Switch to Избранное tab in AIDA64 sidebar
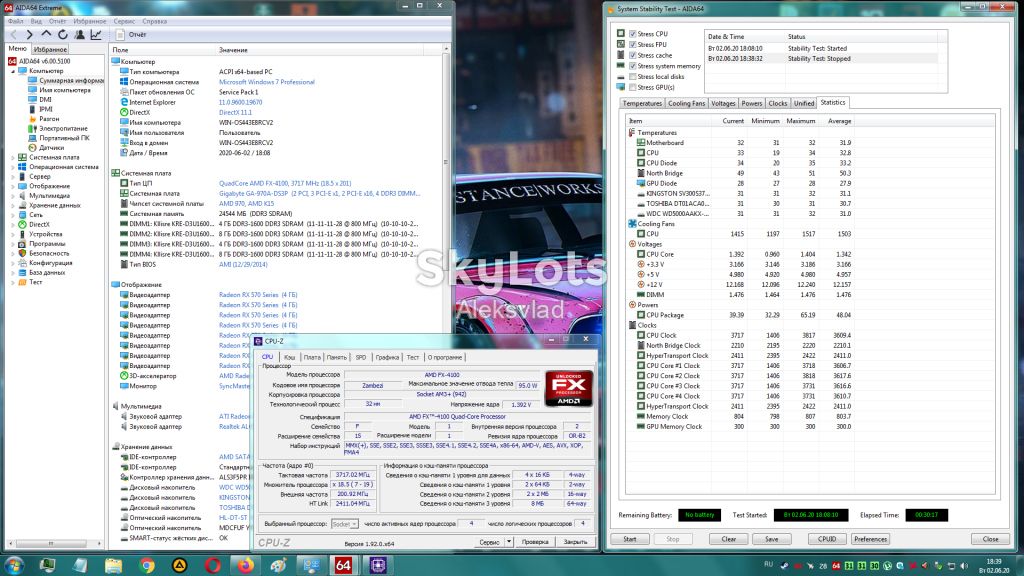This screenshot has height=576, width=1024. (50, 49)
